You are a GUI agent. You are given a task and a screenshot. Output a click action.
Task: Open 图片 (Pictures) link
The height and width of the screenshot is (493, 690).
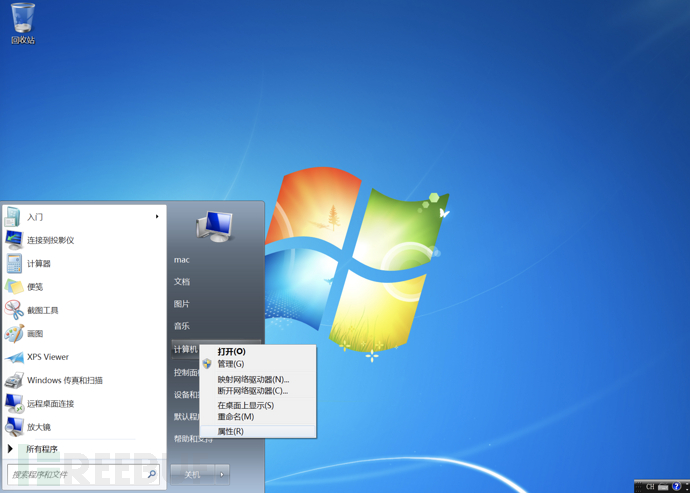click(182, 304)
